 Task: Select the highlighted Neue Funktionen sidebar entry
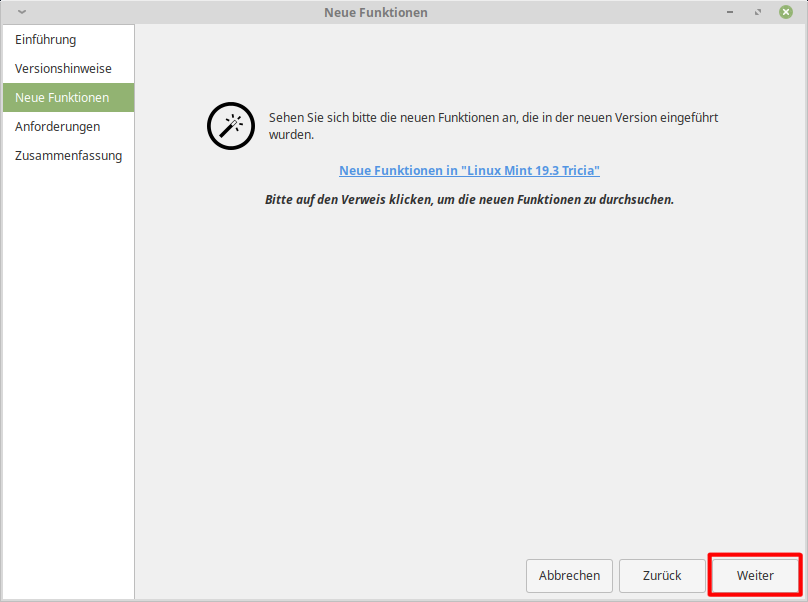click(x=62, y=98)
